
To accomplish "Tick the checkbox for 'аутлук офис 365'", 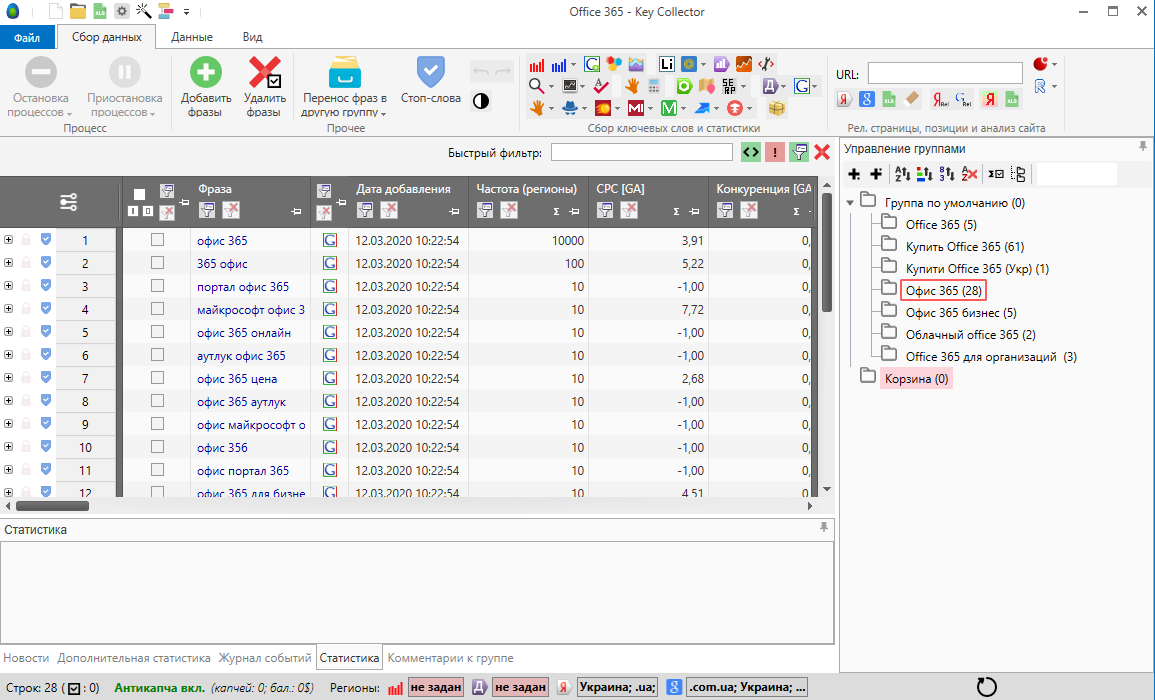I will pos(157,354).
